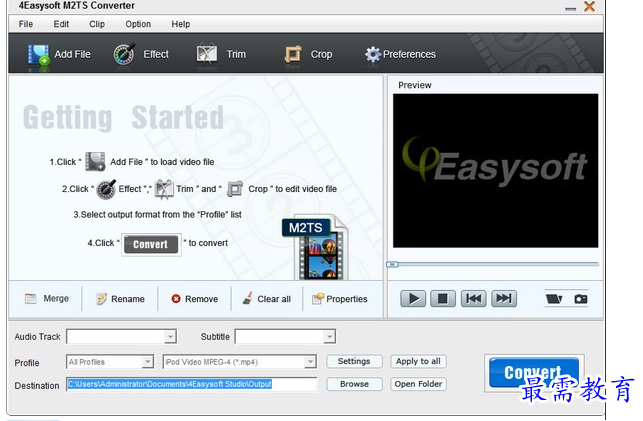Viewport: 643px width, 421px height.
Task: Expand the Audio Track dropdown
Action: [x=171, y=337]
